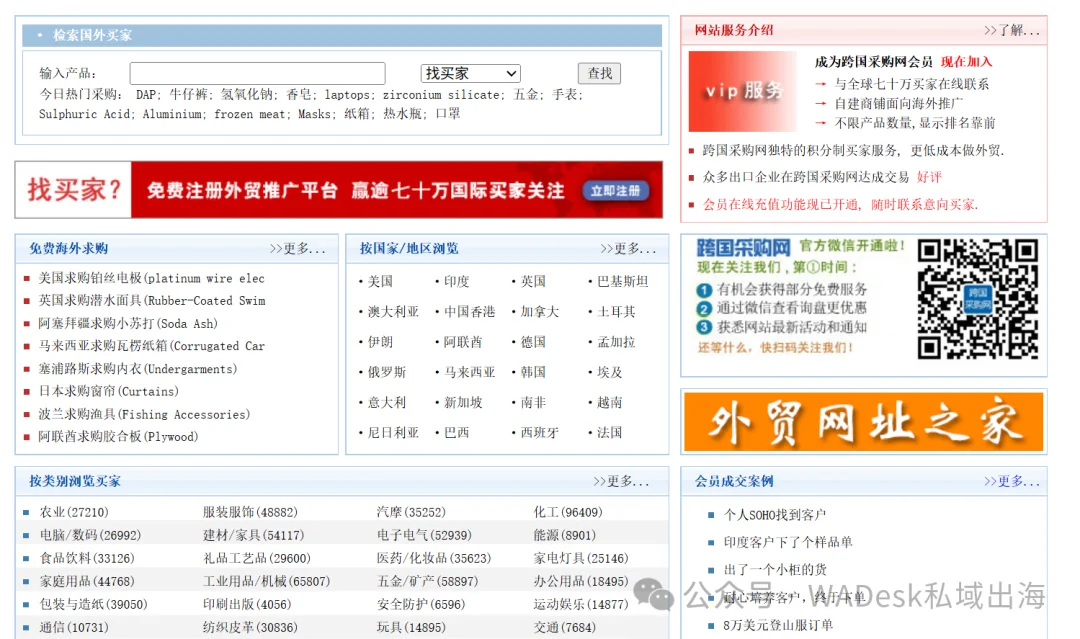This screenshot has height=639, width=1080.
Task: Browse category 包装与造纸(39050)
Action: click(94, 605)
